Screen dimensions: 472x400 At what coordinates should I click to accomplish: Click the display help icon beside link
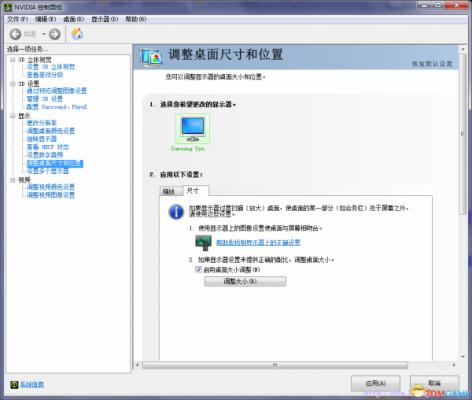203,242
